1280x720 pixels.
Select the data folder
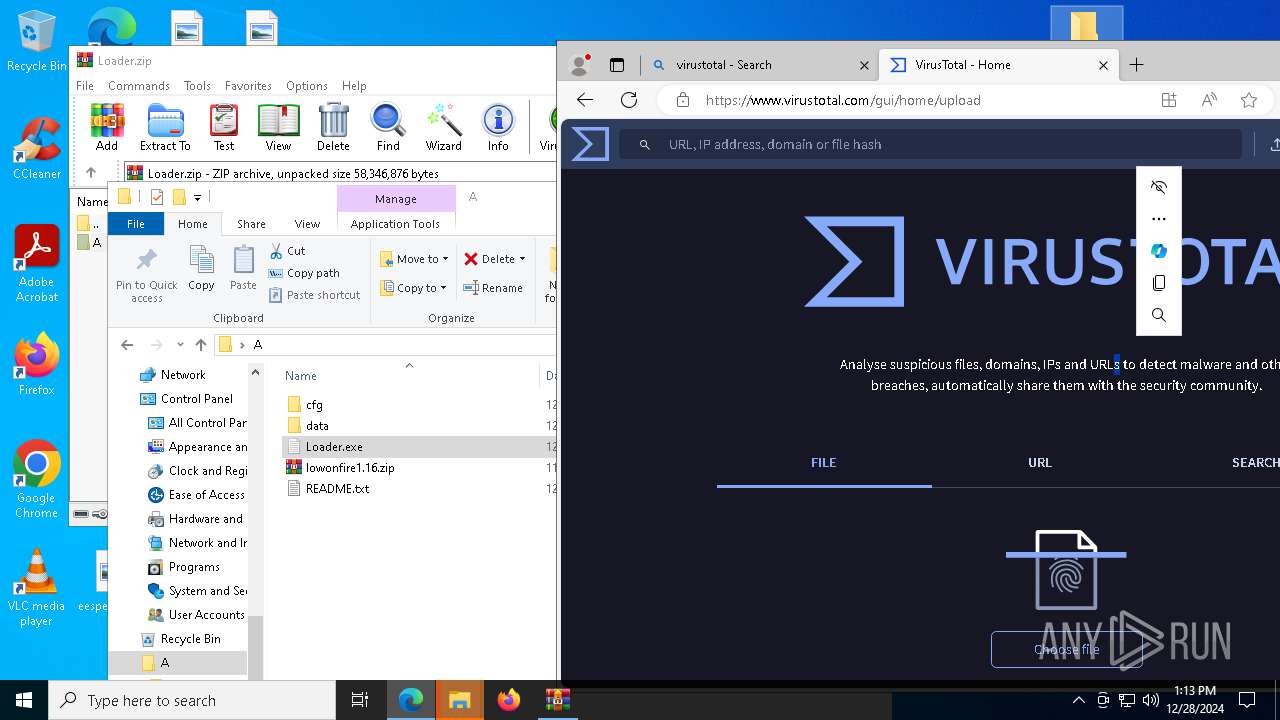click(317, 426)
